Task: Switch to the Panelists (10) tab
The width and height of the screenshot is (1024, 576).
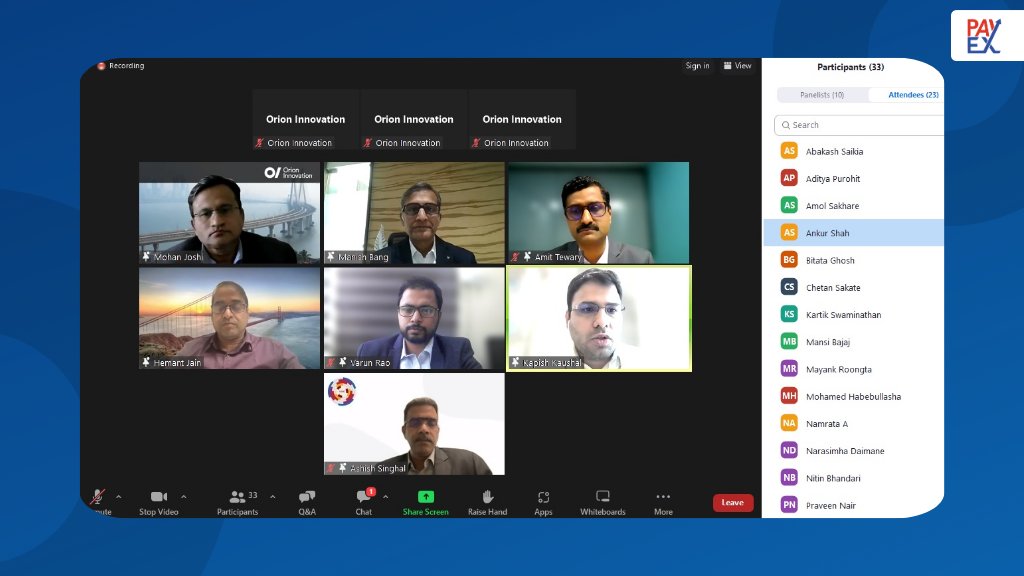Action: click(x=822, y=95)
